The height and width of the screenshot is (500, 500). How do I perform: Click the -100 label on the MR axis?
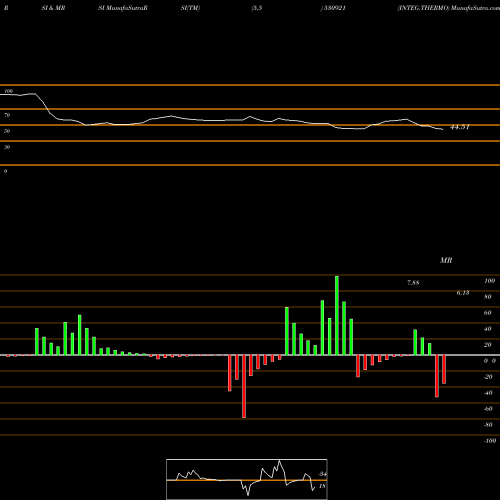(x=490, y=441)
